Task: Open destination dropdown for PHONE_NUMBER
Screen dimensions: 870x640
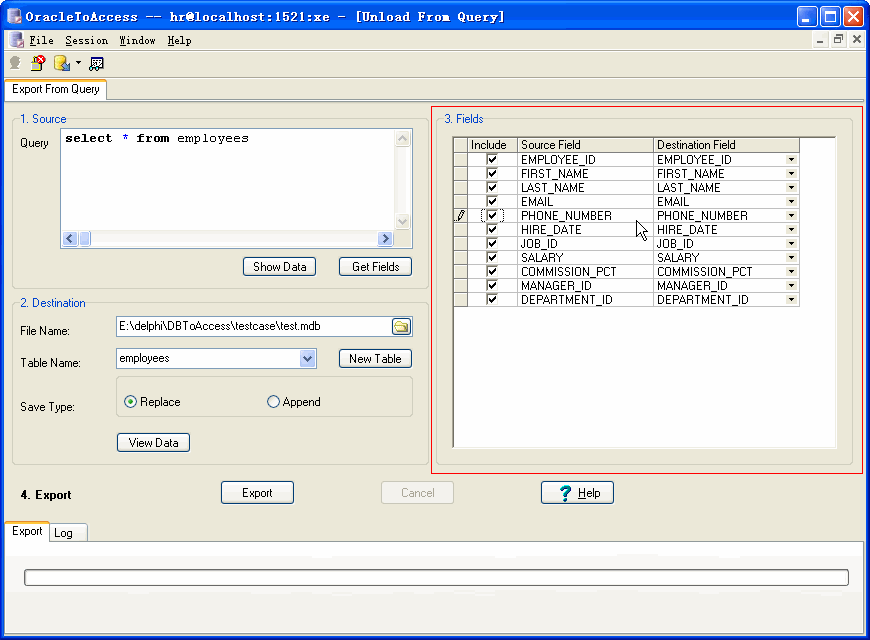Action: (x=791, y=215)
